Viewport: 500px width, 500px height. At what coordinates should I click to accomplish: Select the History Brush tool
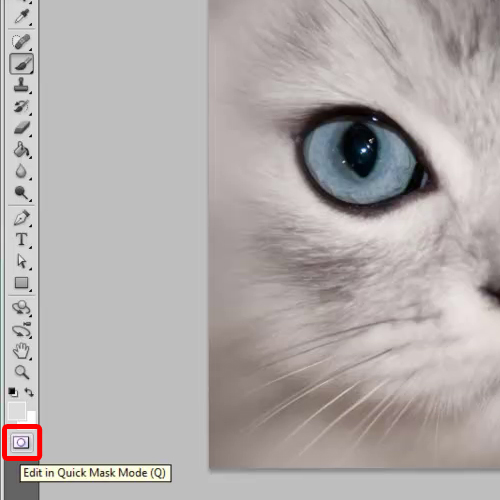point(22,106)
